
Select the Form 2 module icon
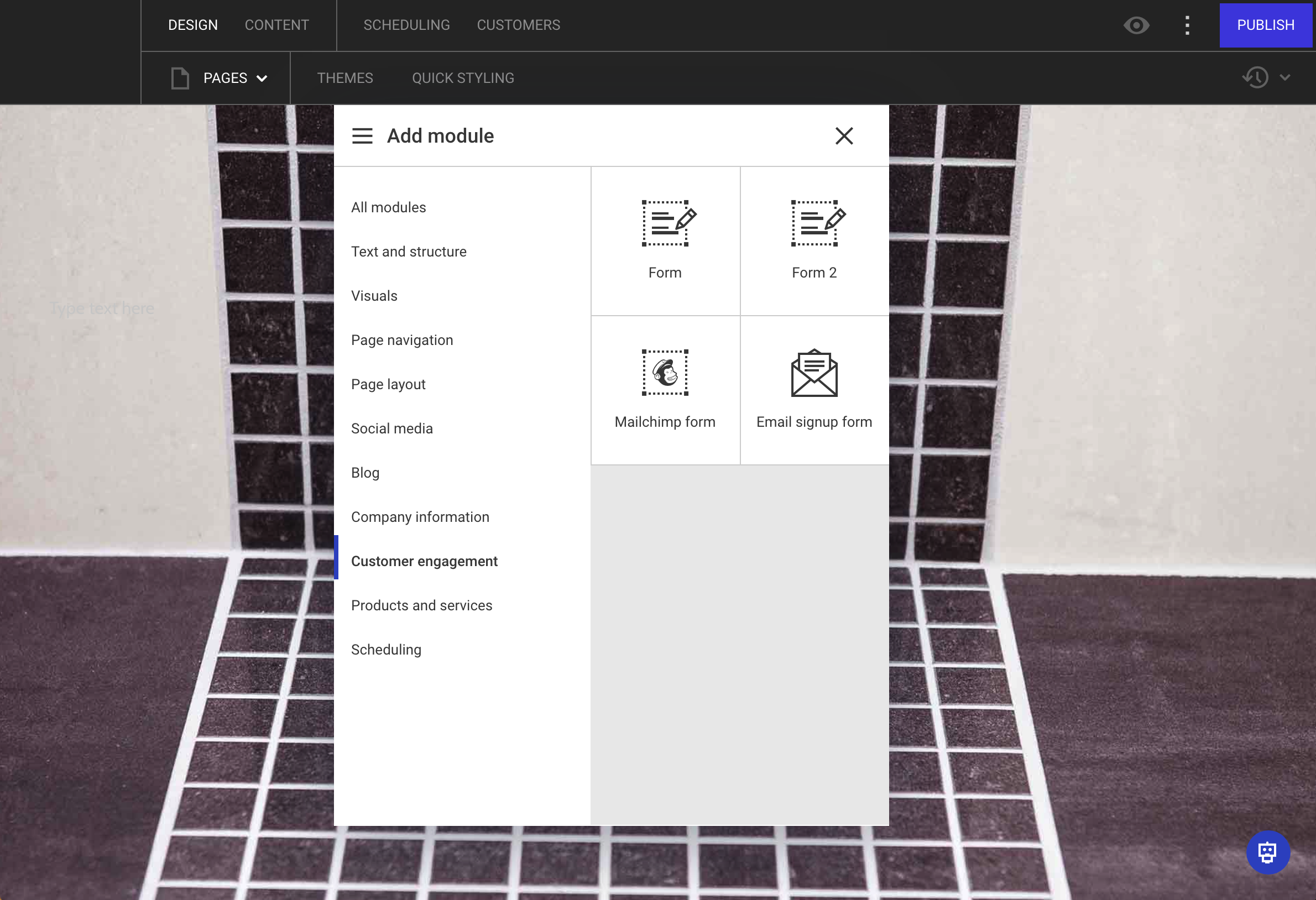pos(814,240)
